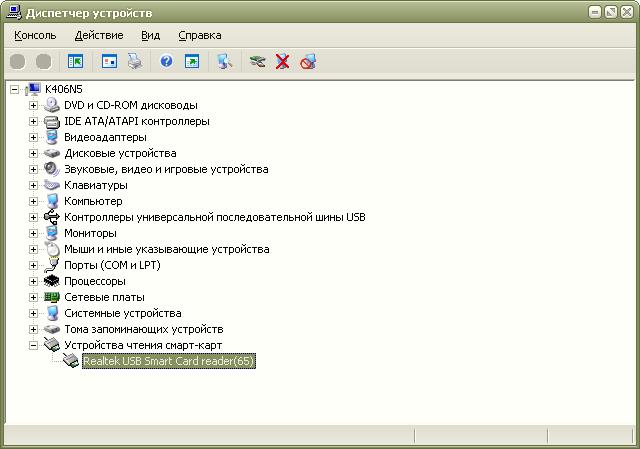This screenshot has width=640, height=449.
Task: Expand Мониторы node
Action: tap(33, 233)
